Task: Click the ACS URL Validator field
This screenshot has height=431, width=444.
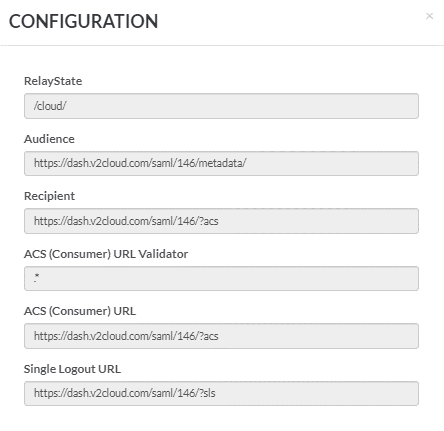Action: pyautogui.click(x=221, y=278)
